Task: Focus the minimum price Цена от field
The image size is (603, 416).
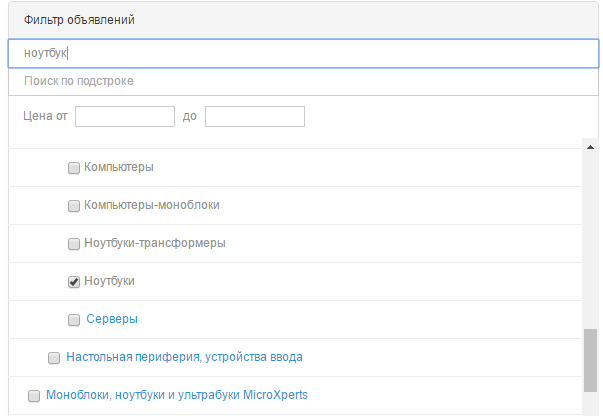Action: pyautogui.click(x=125, y=117)
